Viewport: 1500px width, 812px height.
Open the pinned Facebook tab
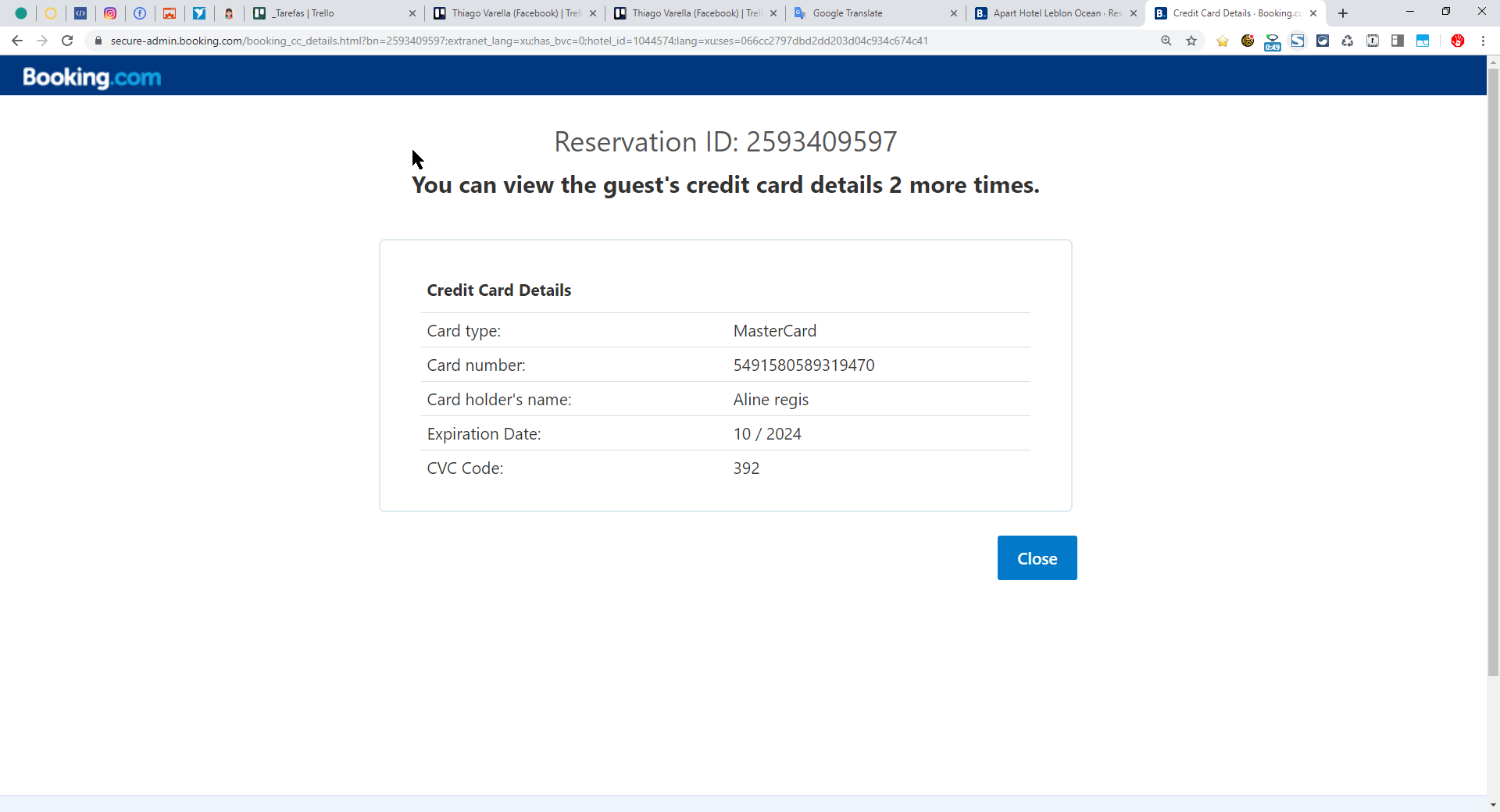click(x=140, y=13)
